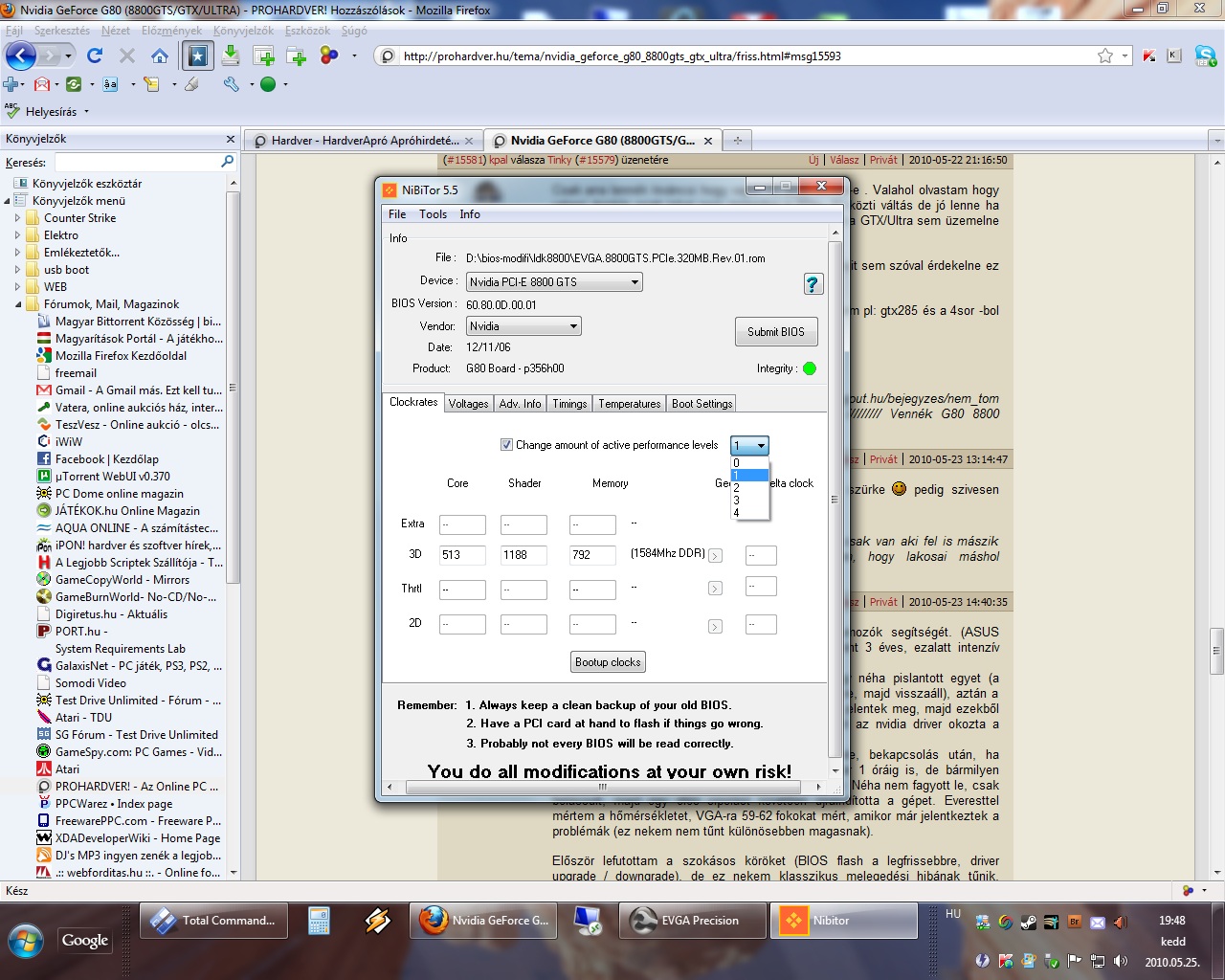Click the Skype icon at the toolbar's right

click(1205, 56)
